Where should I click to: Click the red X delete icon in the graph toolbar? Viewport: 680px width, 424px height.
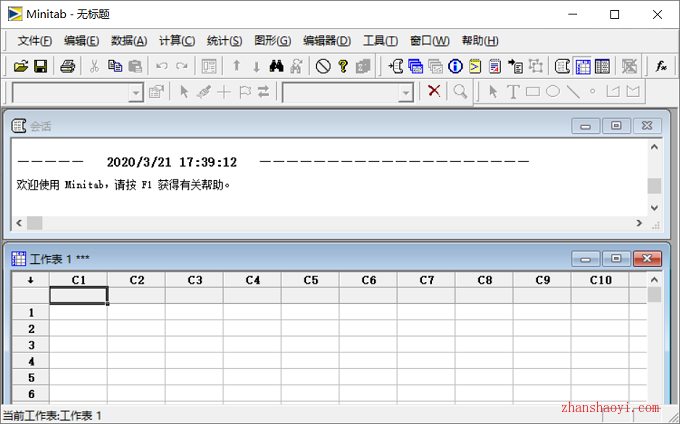pos(434,91)
